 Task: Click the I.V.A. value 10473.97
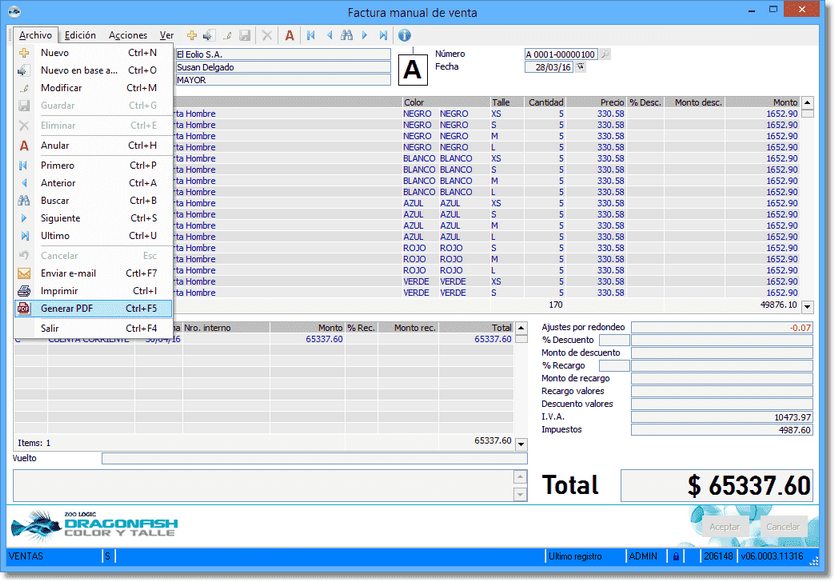point(722,417)
